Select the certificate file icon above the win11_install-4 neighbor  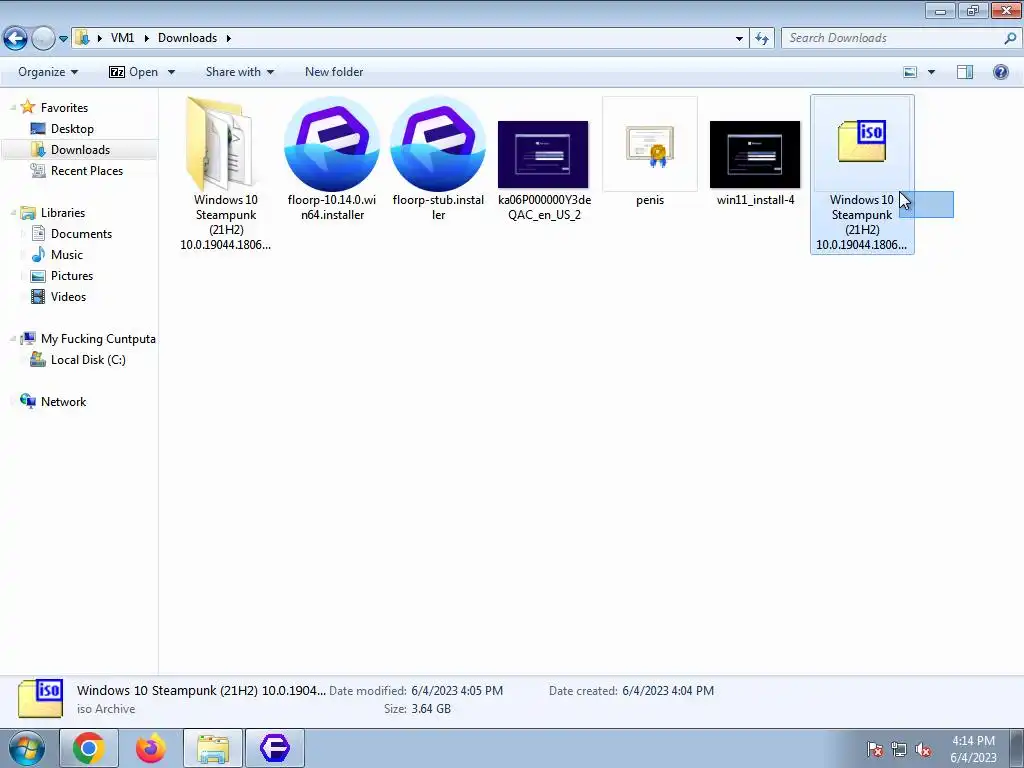tap(650, 145)
